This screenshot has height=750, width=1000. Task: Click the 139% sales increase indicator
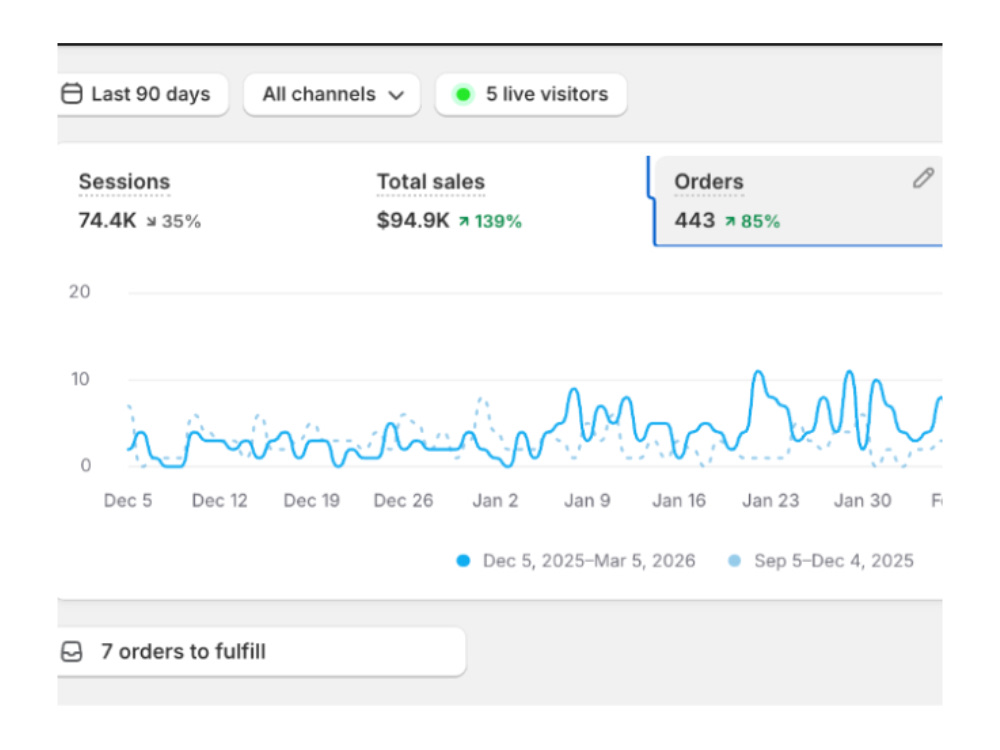click(490, 221)
